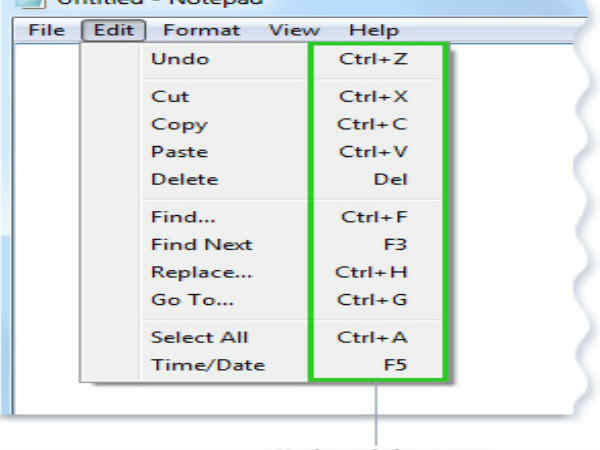Choose Select All in Edit menu

[x=199, y=337]
